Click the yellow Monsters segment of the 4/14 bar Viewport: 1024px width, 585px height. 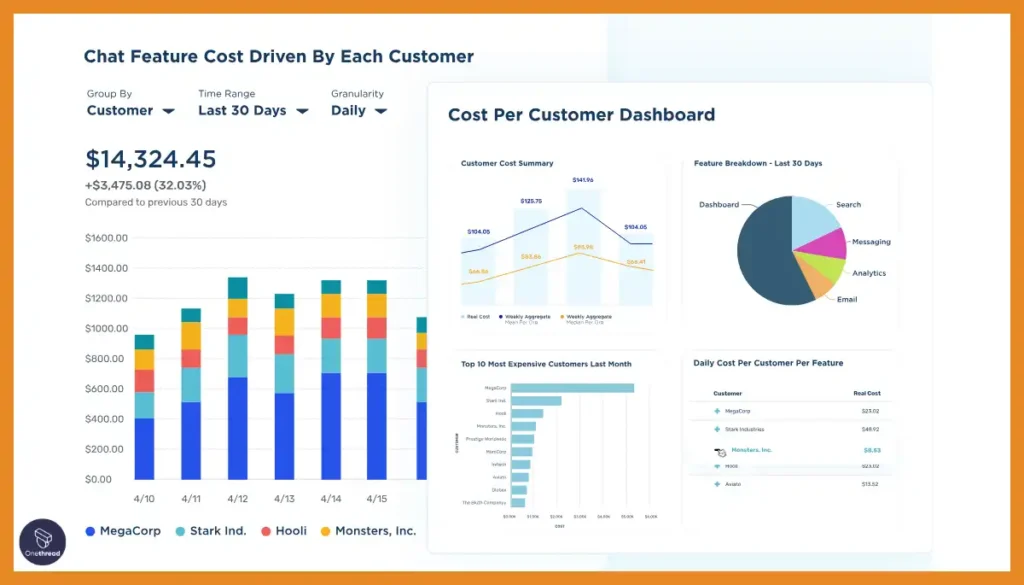pos(331,306)
